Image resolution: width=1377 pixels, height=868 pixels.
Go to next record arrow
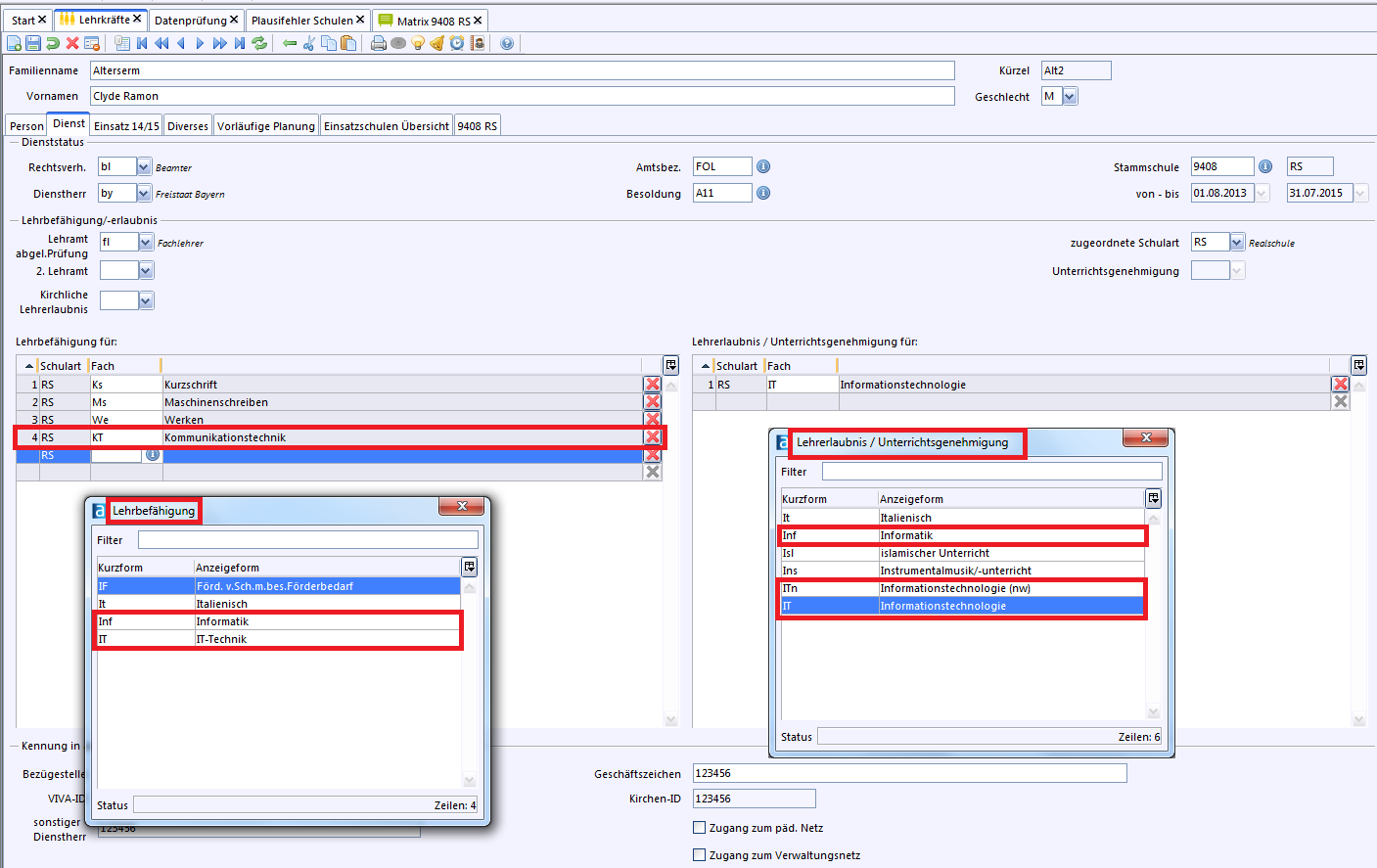pyautogui.click(x=201, y=43)
